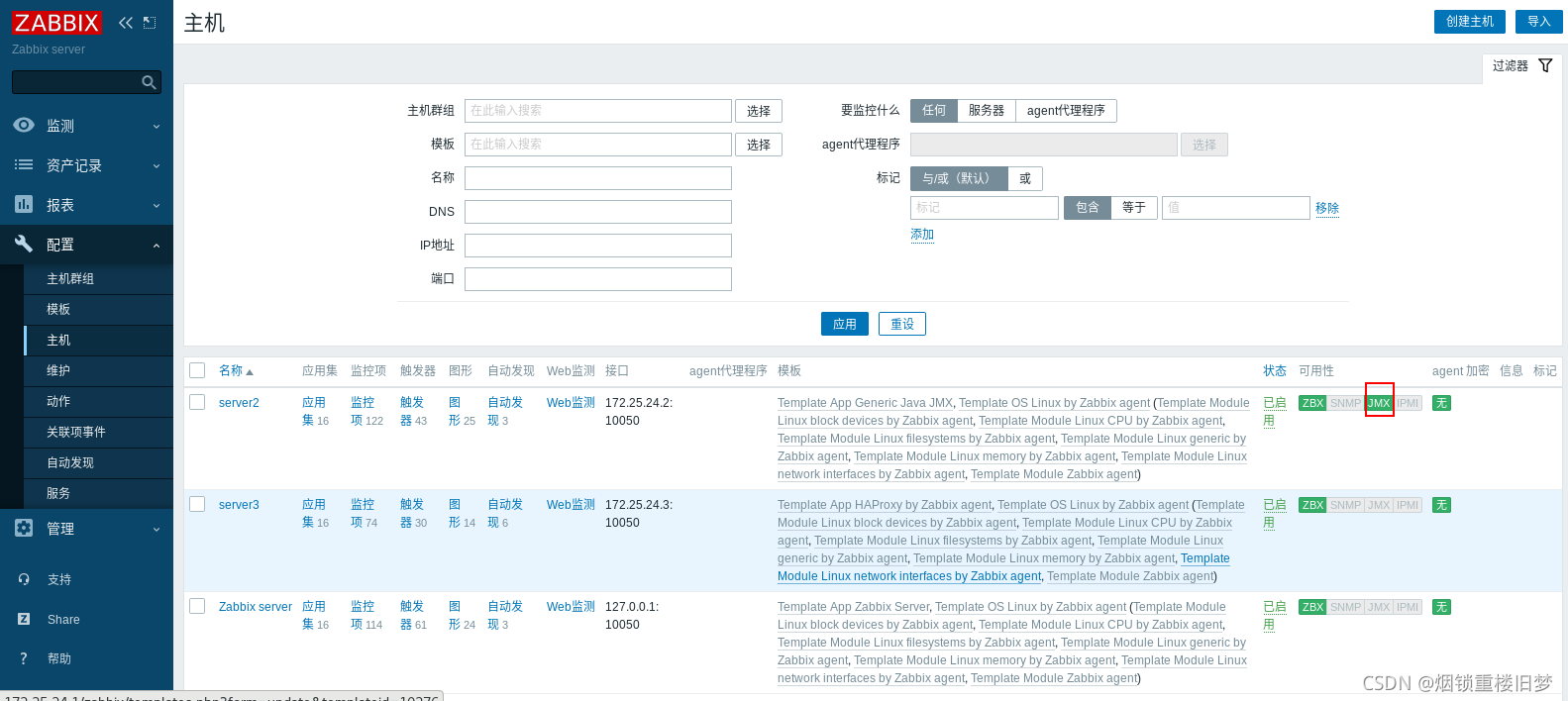Select 服务器 monitoring option
This screenshot has width=1568, height=701.
(x=987, y=110)
